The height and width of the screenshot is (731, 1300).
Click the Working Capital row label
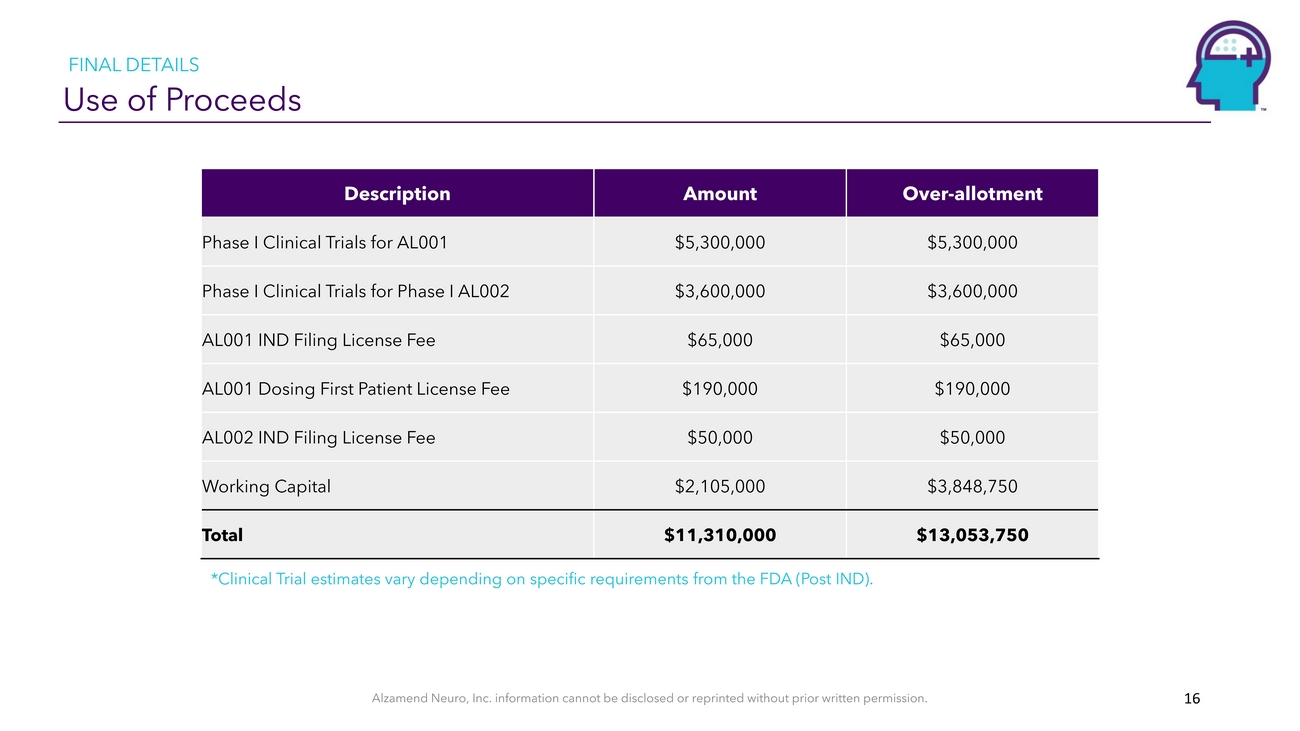click(266, 487)
